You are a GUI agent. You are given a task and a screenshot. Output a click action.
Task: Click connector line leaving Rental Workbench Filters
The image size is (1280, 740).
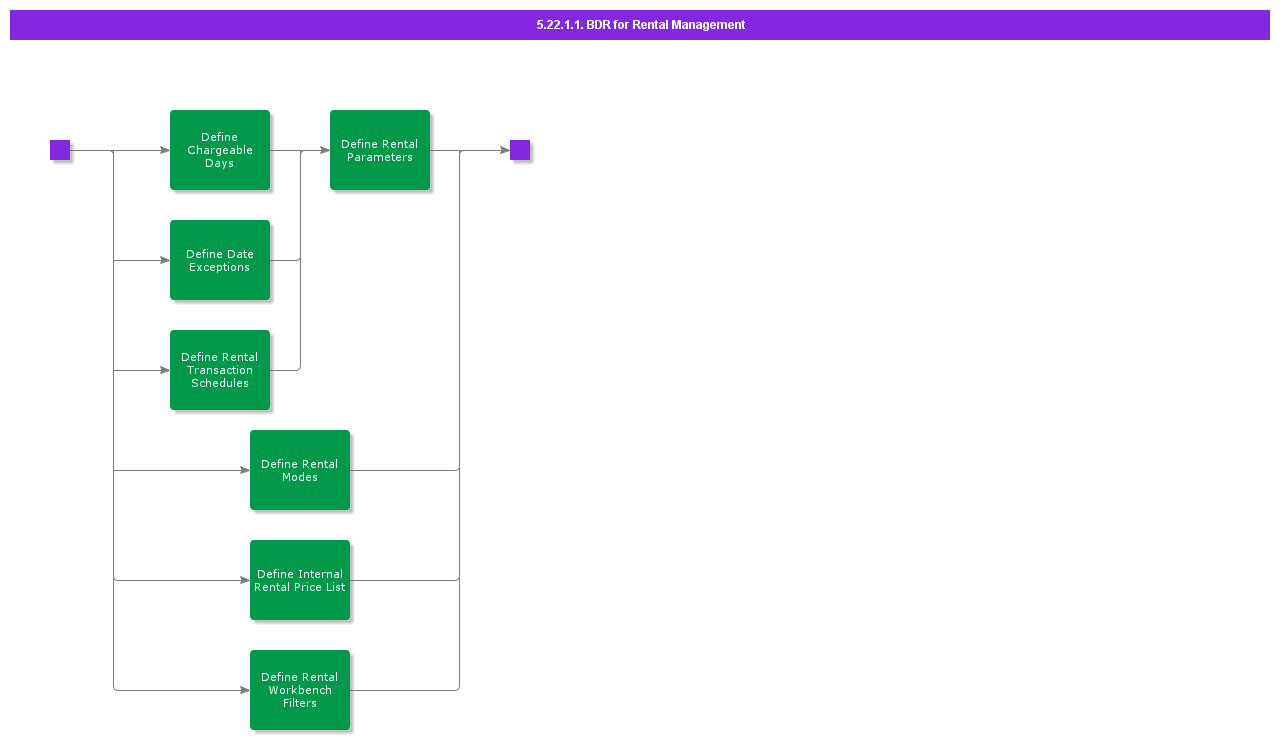coord(405,690)
